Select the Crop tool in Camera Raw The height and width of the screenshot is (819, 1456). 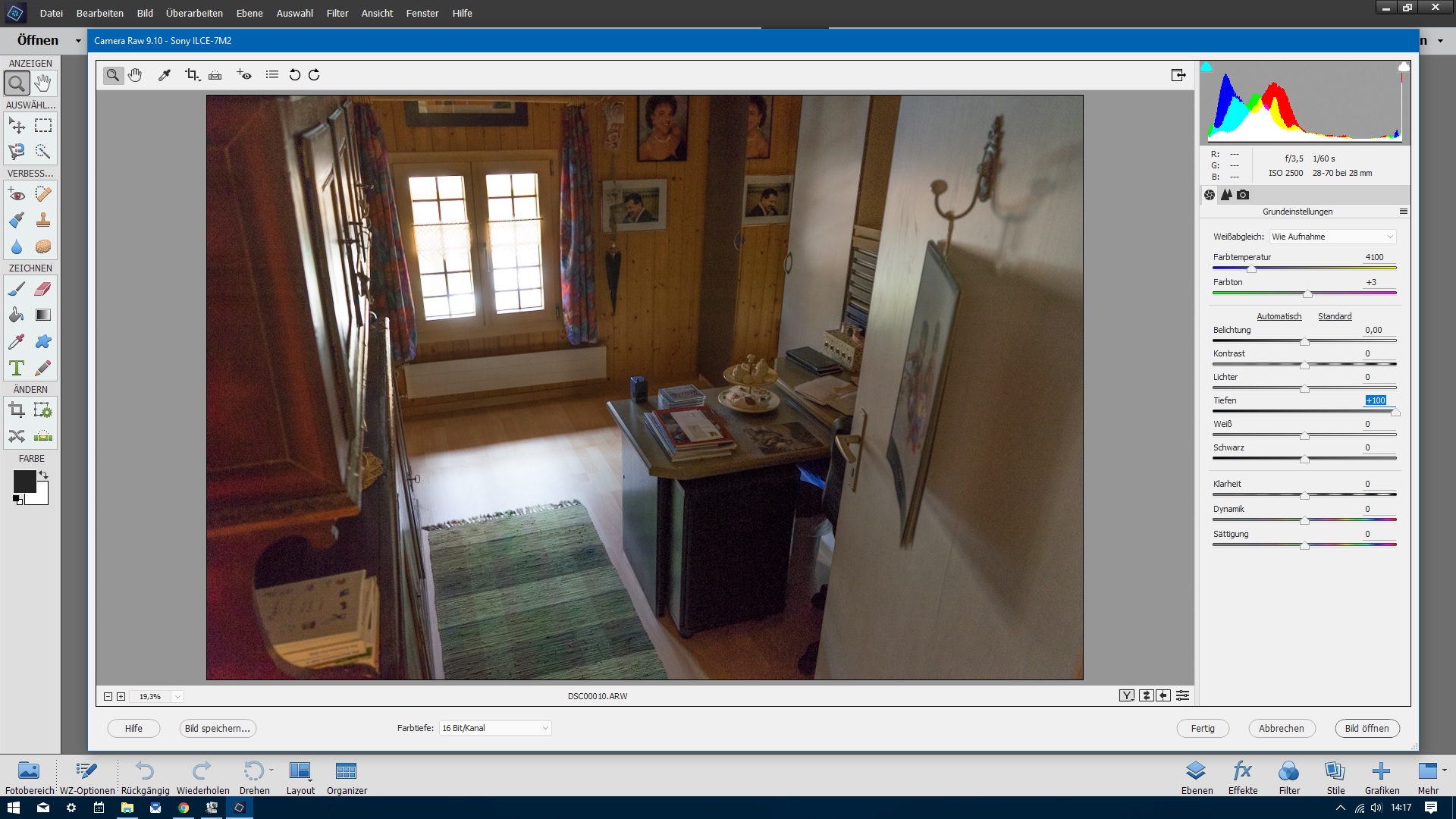tap(191, 74)
